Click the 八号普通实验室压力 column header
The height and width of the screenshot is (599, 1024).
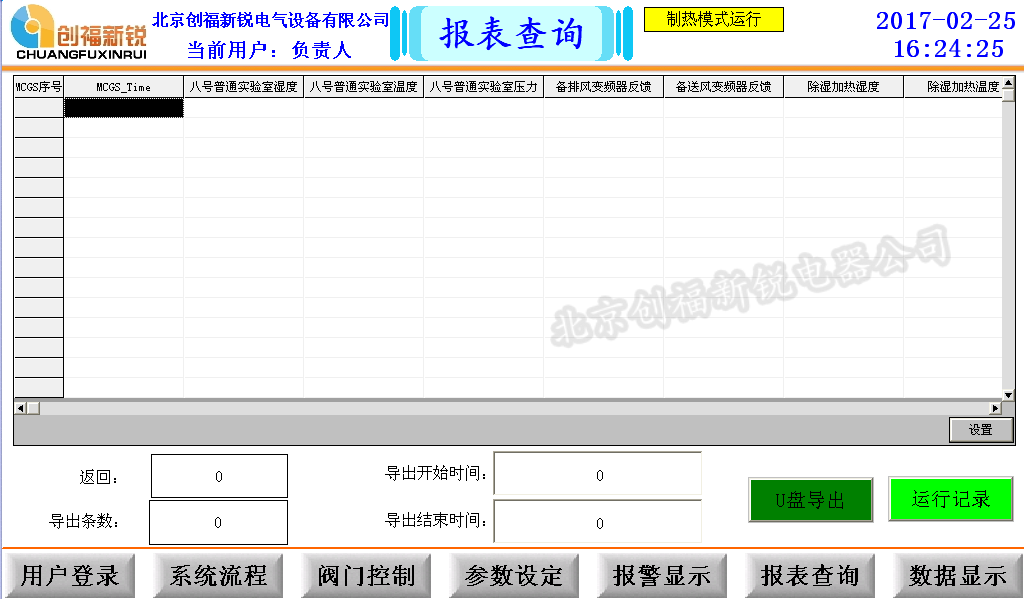(x=484, y=87)
